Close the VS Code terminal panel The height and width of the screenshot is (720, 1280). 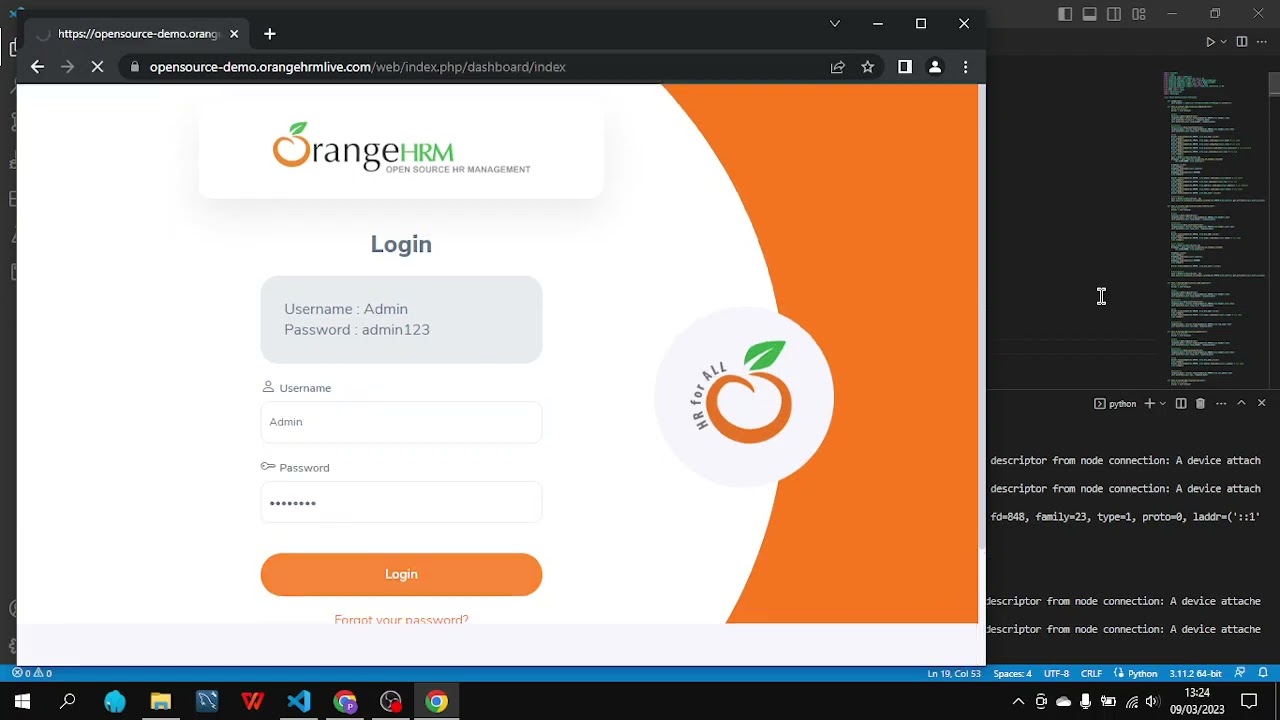[1261, 403]
